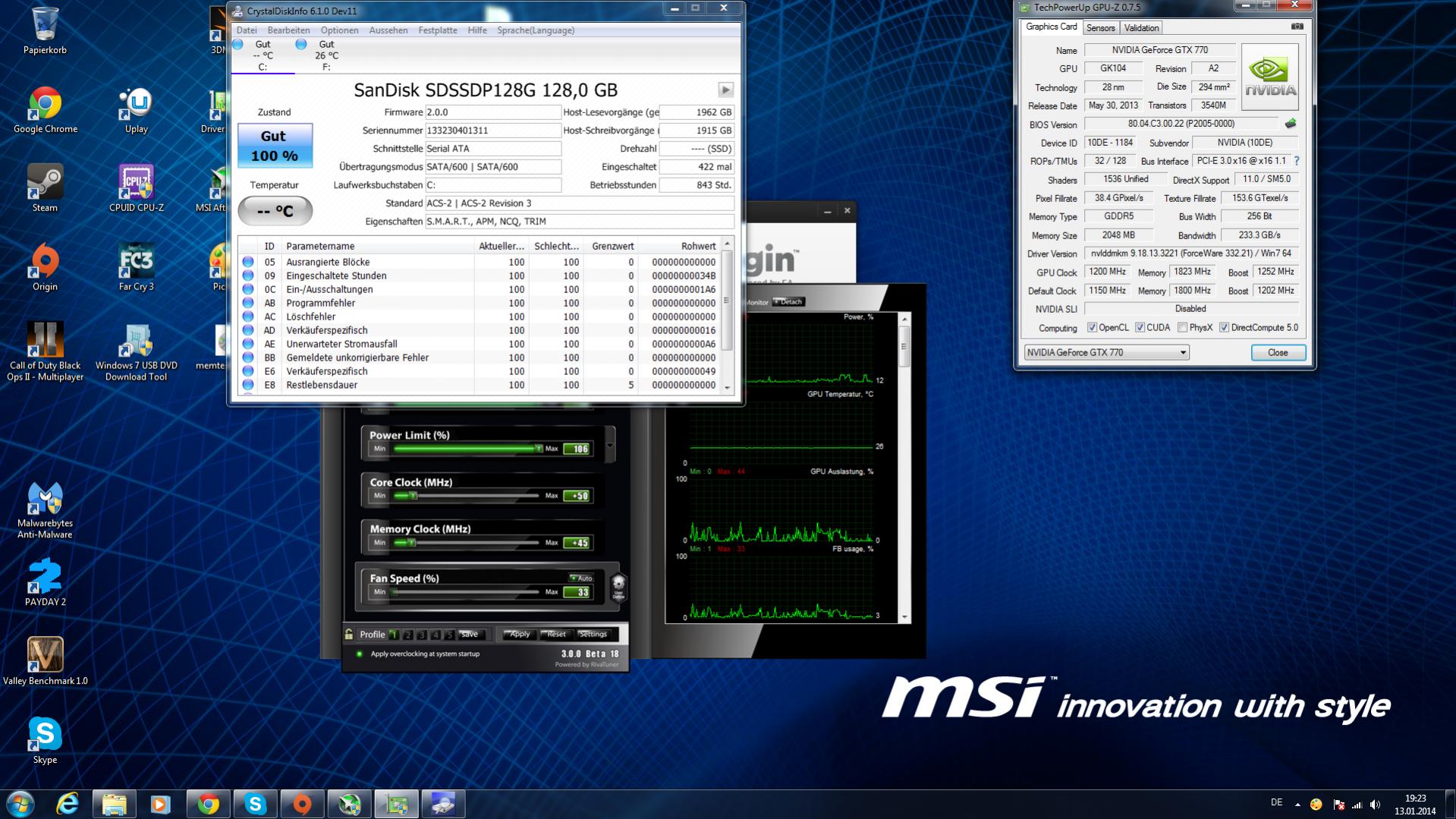This screenshot has width=1456, height=819.
Task: Switch to the Sensors tab
Action: tap(1100, 28)
